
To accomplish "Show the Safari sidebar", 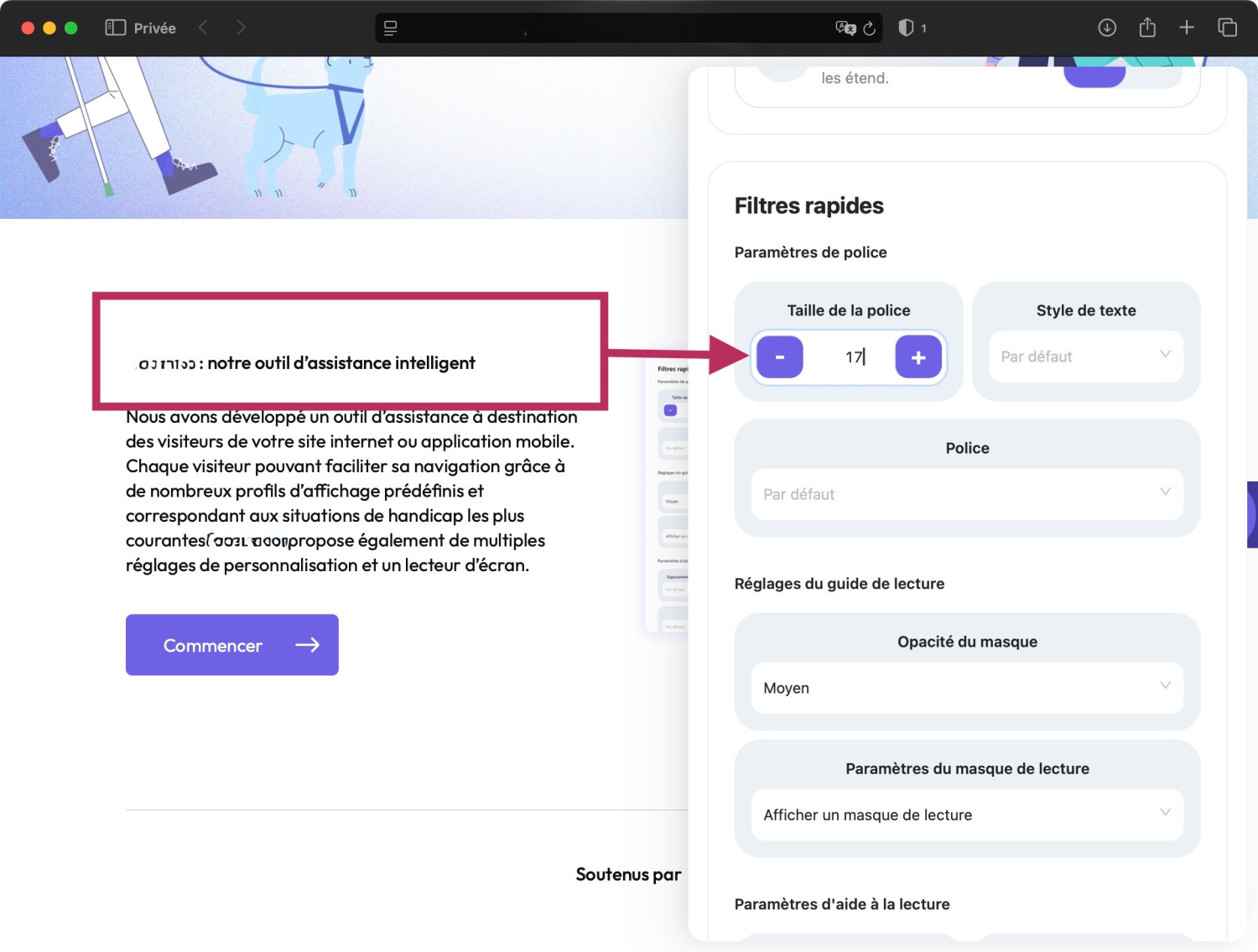I will 115,28.
